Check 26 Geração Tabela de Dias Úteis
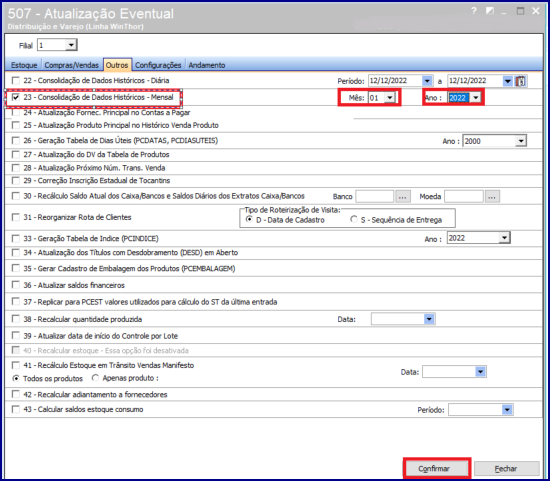 click(15, 141)
